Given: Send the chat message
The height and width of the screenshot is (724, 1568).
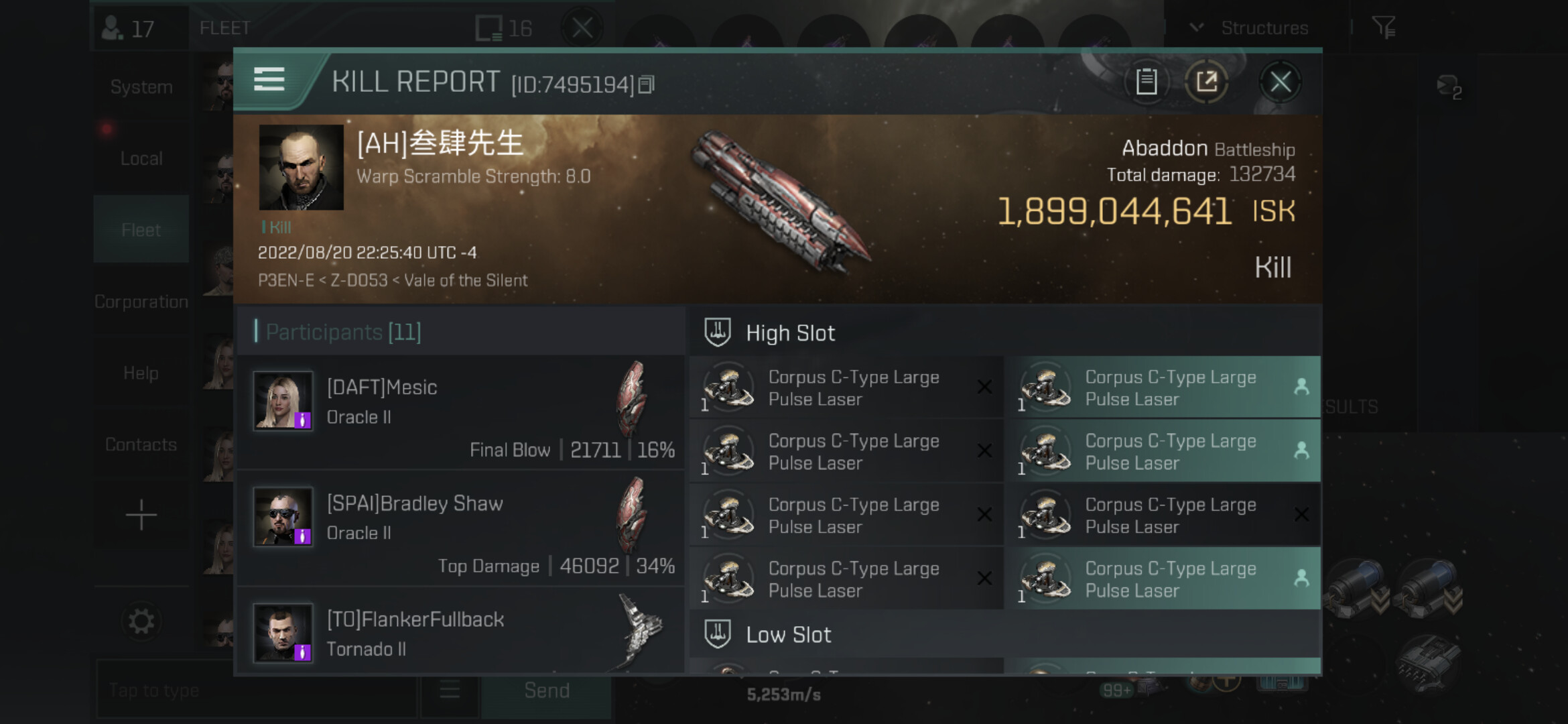Looking at the screenshot, I should tap(547, 690).
